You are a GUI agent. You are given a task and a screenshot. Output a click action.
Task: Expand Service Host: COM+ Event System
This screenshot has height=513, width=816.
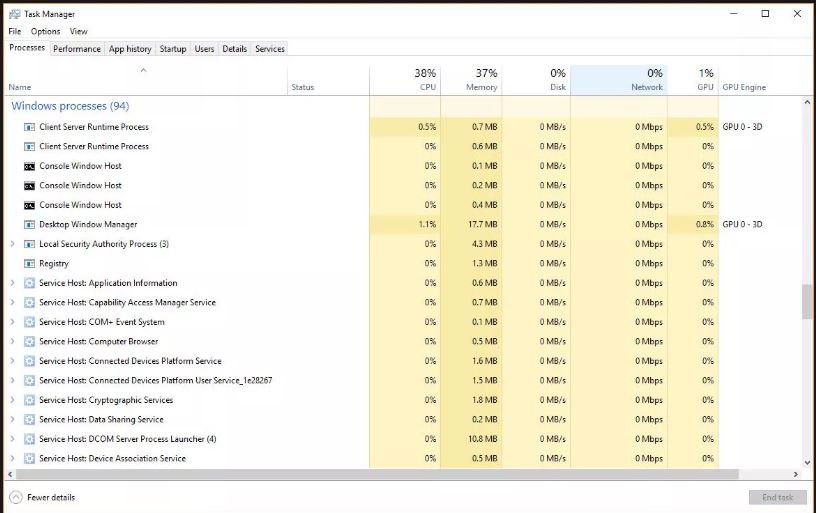pos(12,322)
